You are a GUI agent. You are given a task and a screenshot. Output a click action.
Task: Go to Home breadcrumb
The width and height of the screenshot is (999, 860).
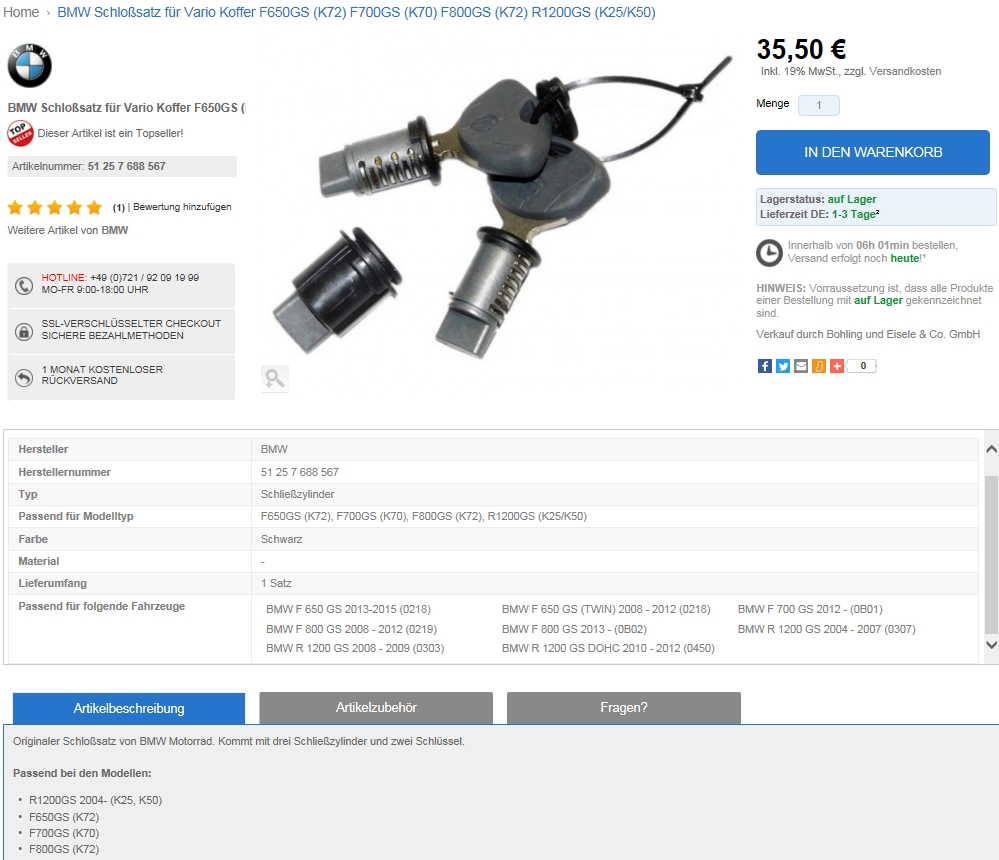[21, 12]
